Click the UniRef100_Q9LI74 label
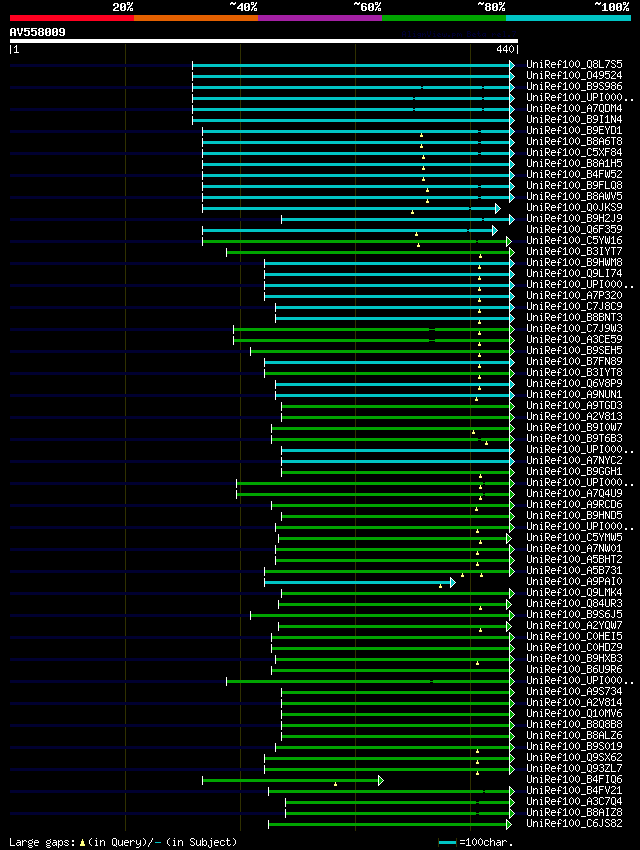 [574, 273]
